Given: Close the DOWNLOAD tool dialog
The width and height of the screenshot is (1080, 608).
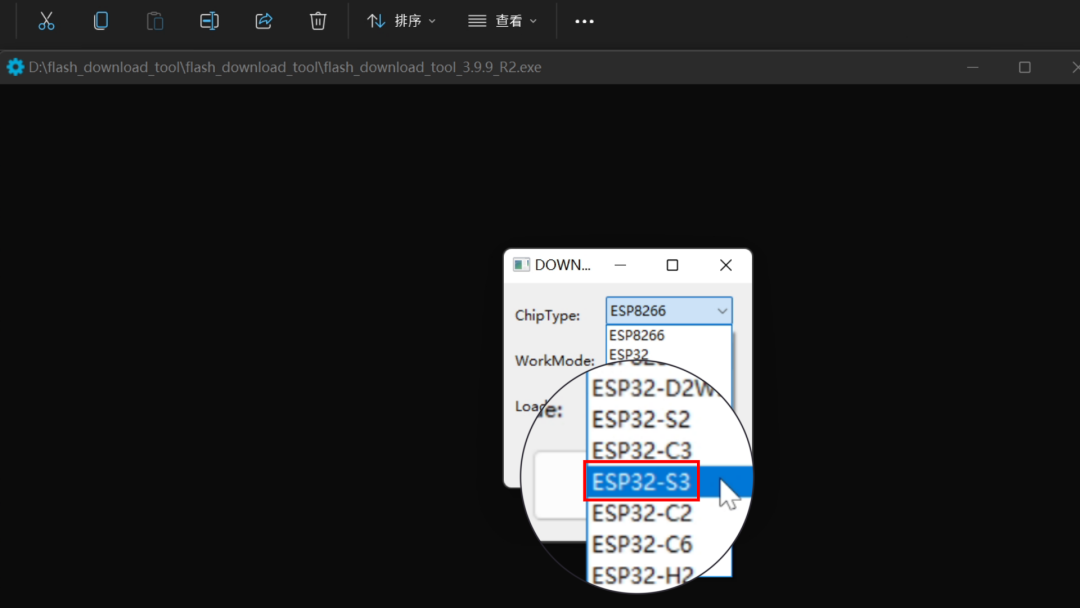Looking at the screenshot, I should coord(726,265).
